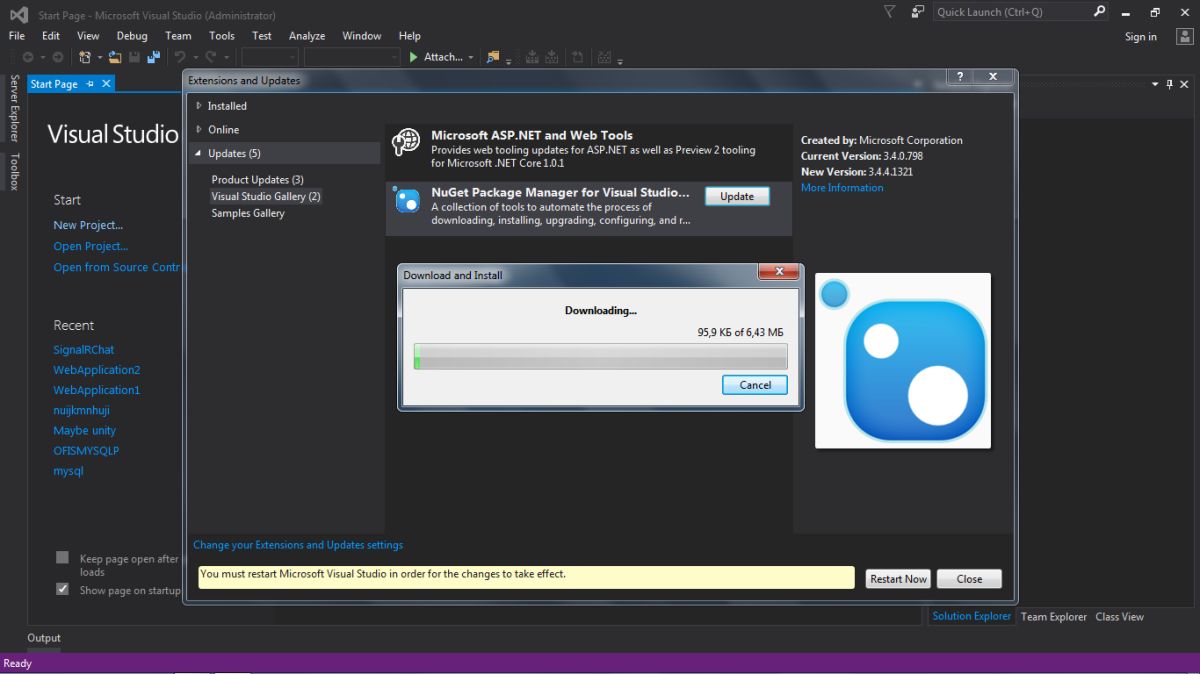Click the Visual Studio logo in title bar

(x=19, y=14)
